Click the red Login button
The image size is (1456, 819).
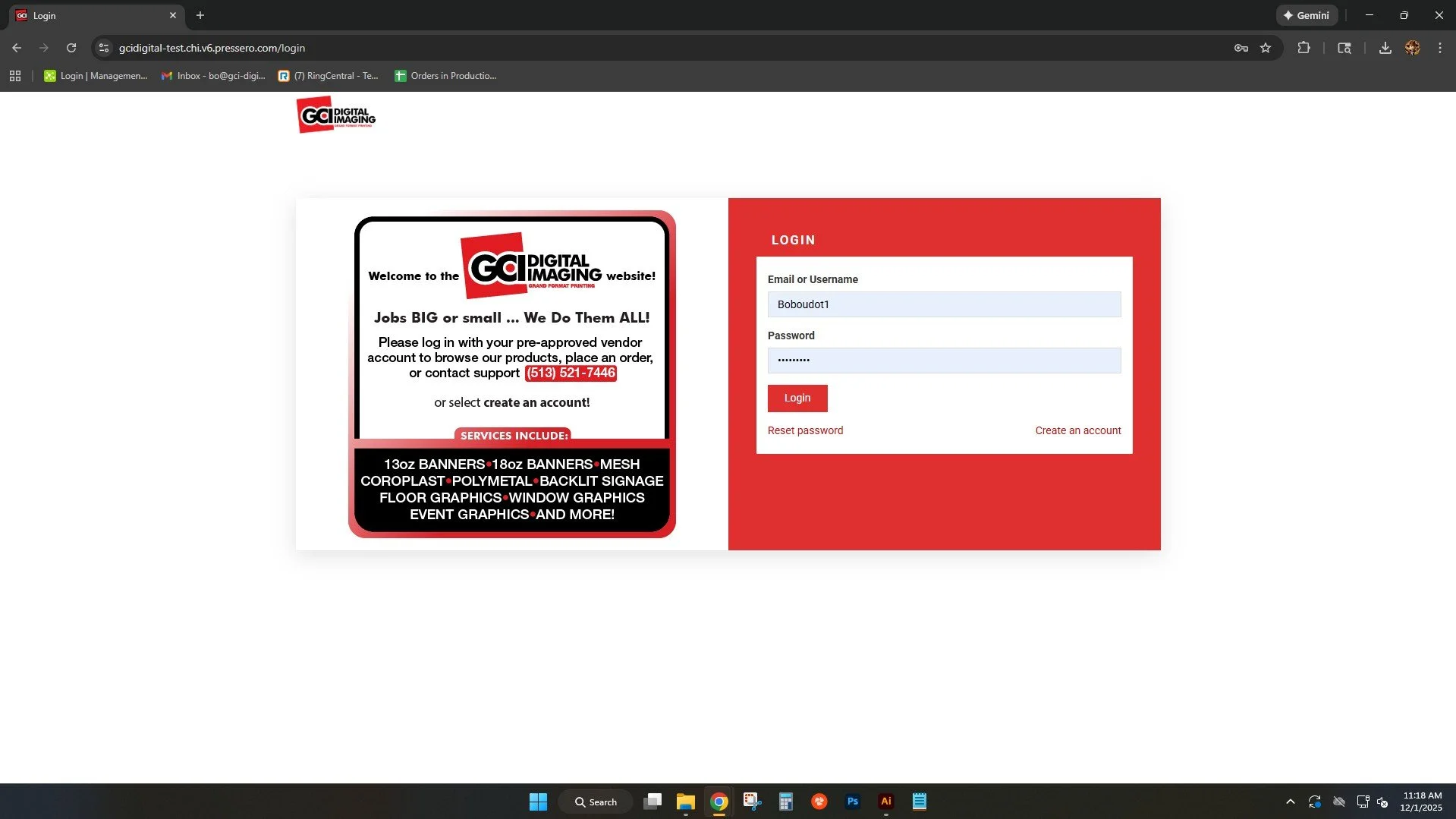pos(797,398)
